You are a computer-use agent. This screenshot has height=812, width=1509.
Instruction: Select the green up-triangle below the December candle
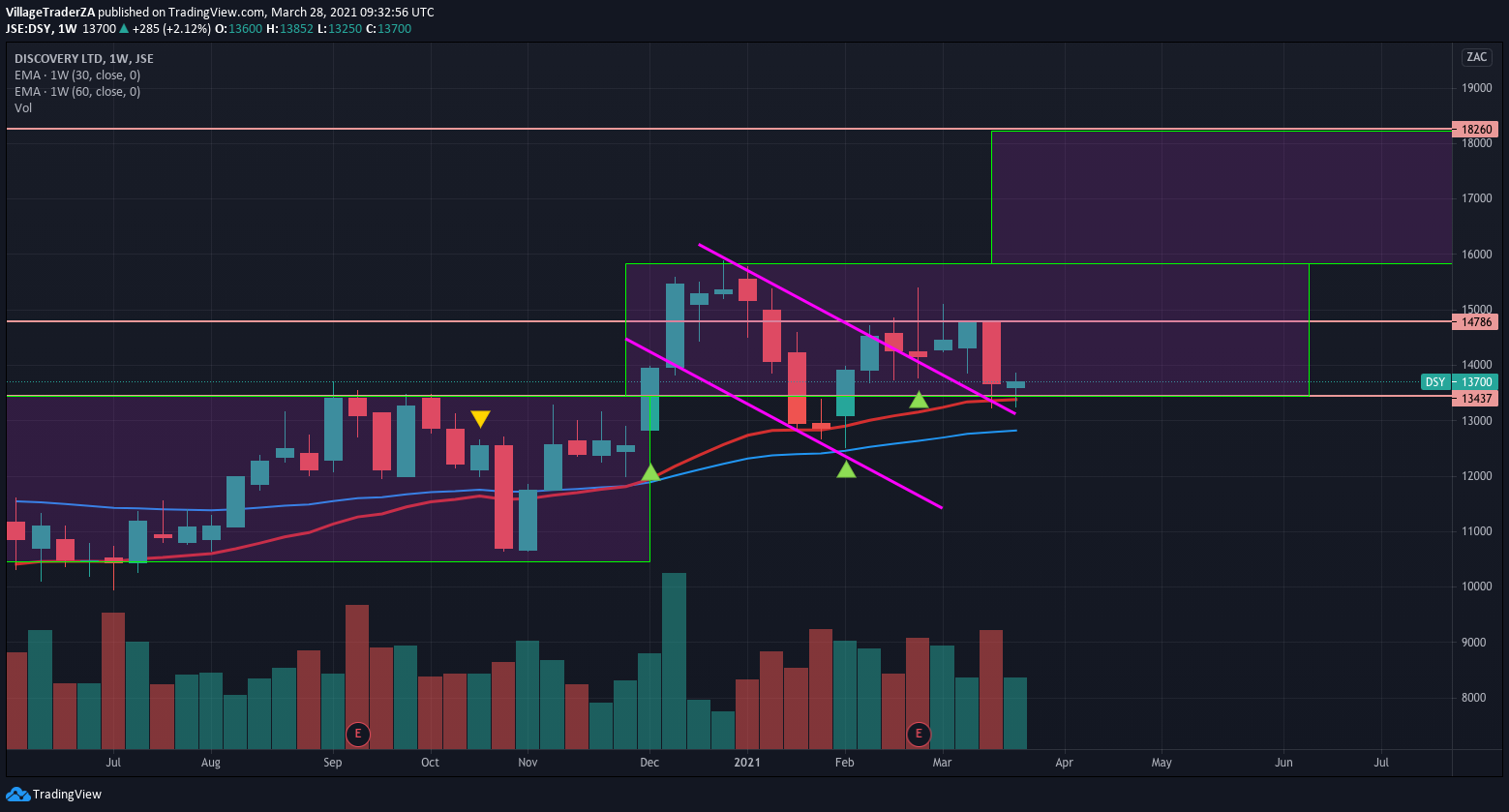pyautogui.click(x=650, y=472)
